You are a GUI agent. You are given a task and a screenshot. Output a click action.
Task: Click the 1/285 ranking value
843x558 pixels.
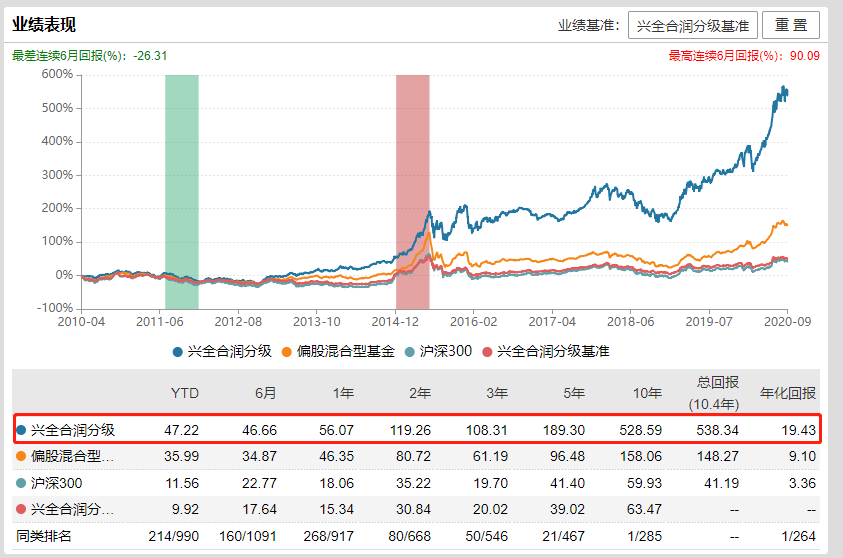[x=645, y=536]
